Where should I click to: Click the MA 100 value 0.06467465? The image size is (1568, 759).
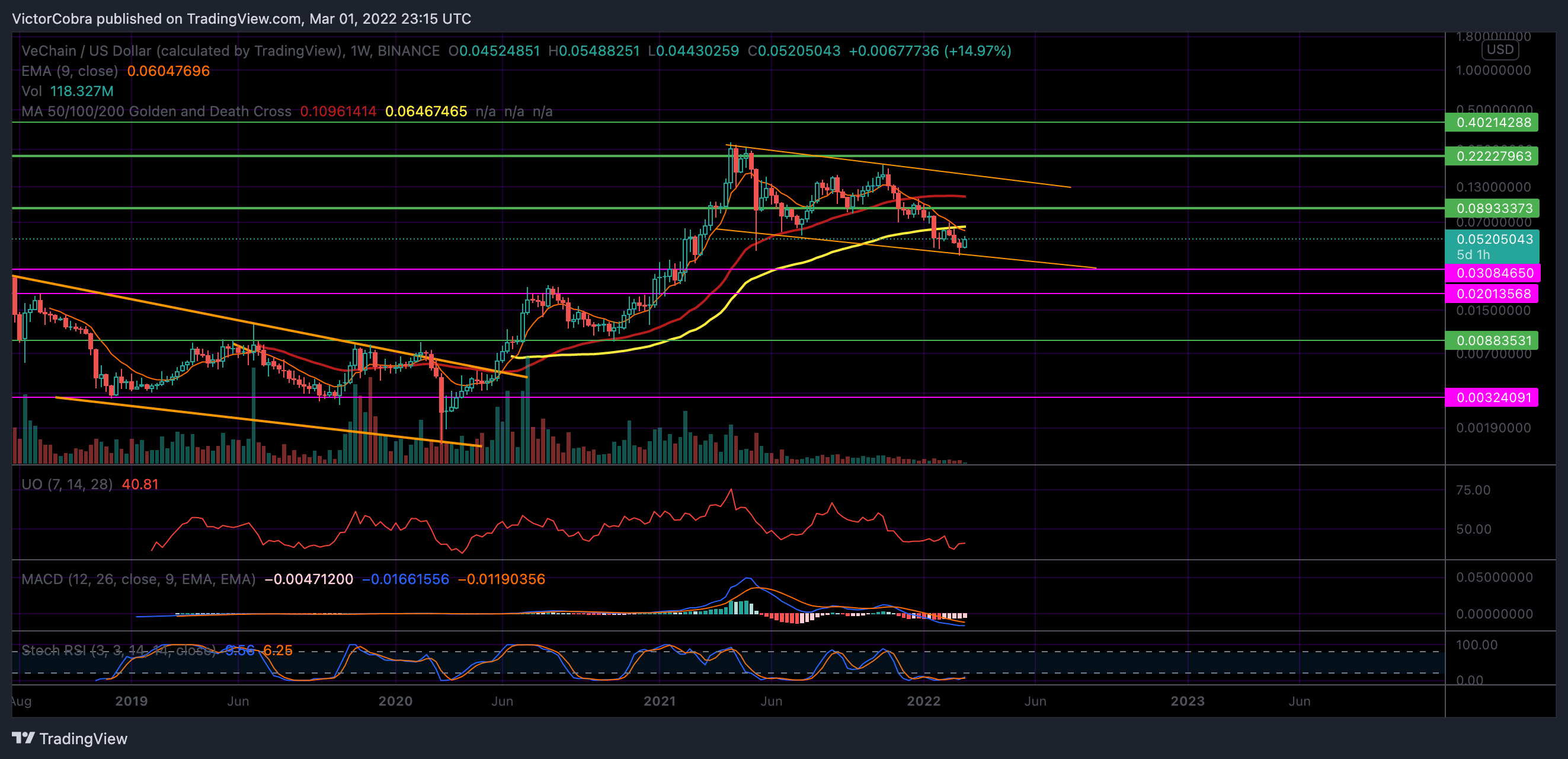click(426, 111)
